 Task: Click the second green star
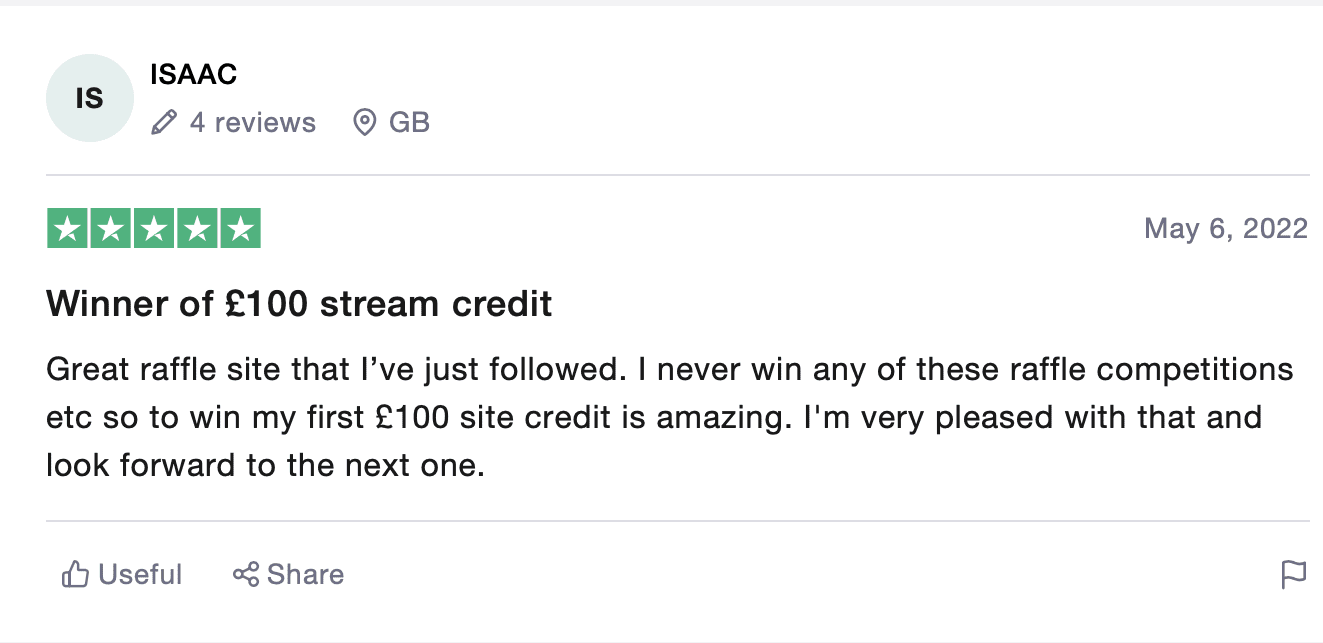click(111, 229)
